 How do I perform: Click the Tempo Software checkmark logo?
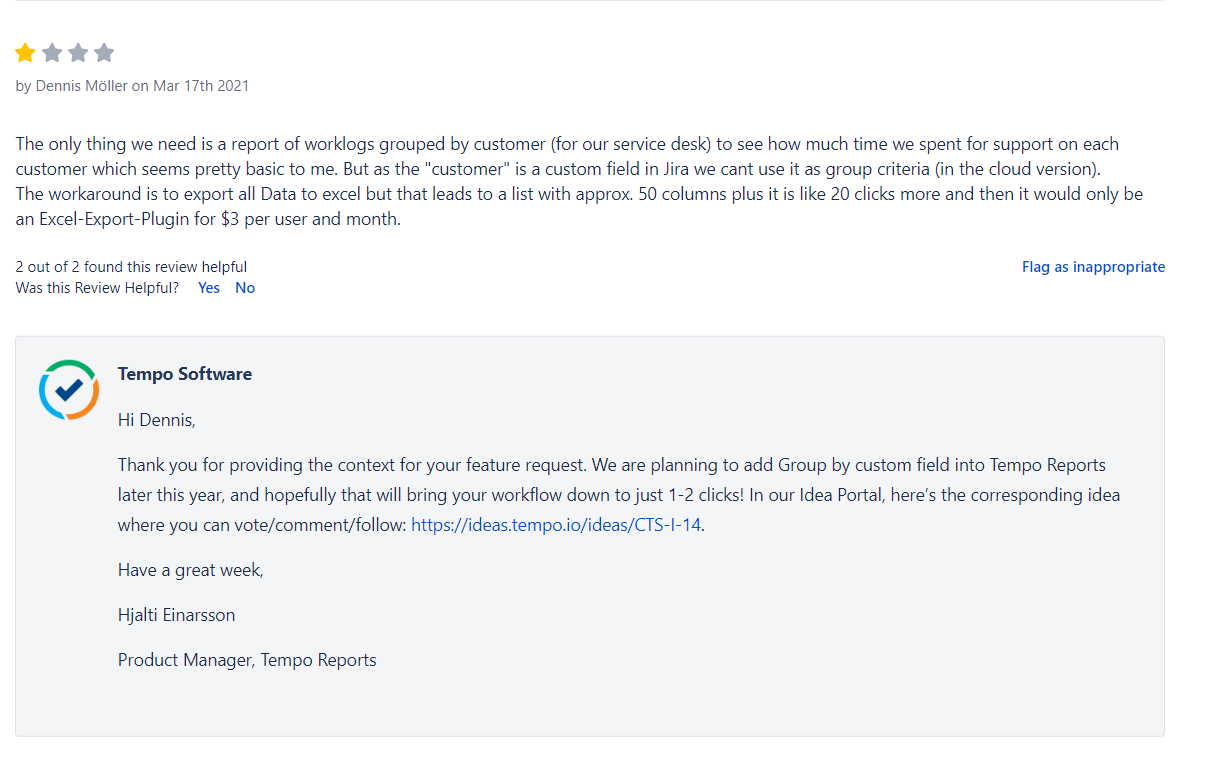click(68, 389)
